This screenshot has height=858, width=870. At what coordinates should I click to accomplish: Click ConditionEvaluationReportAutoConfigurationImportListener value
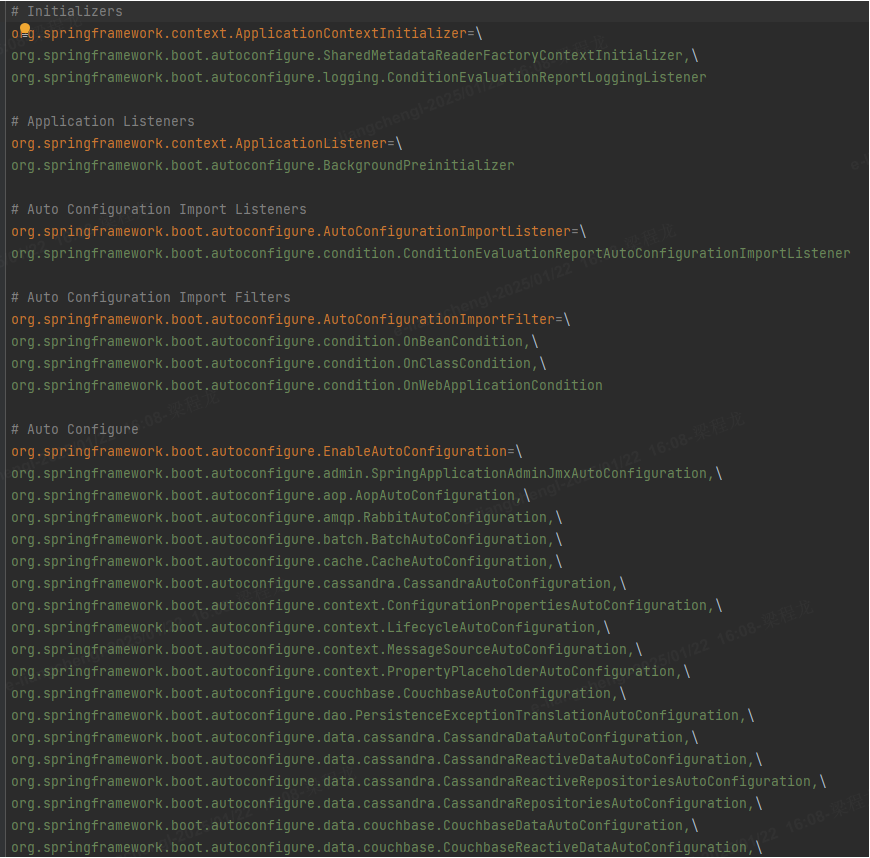pyautogui.click(x=626, y=253)
